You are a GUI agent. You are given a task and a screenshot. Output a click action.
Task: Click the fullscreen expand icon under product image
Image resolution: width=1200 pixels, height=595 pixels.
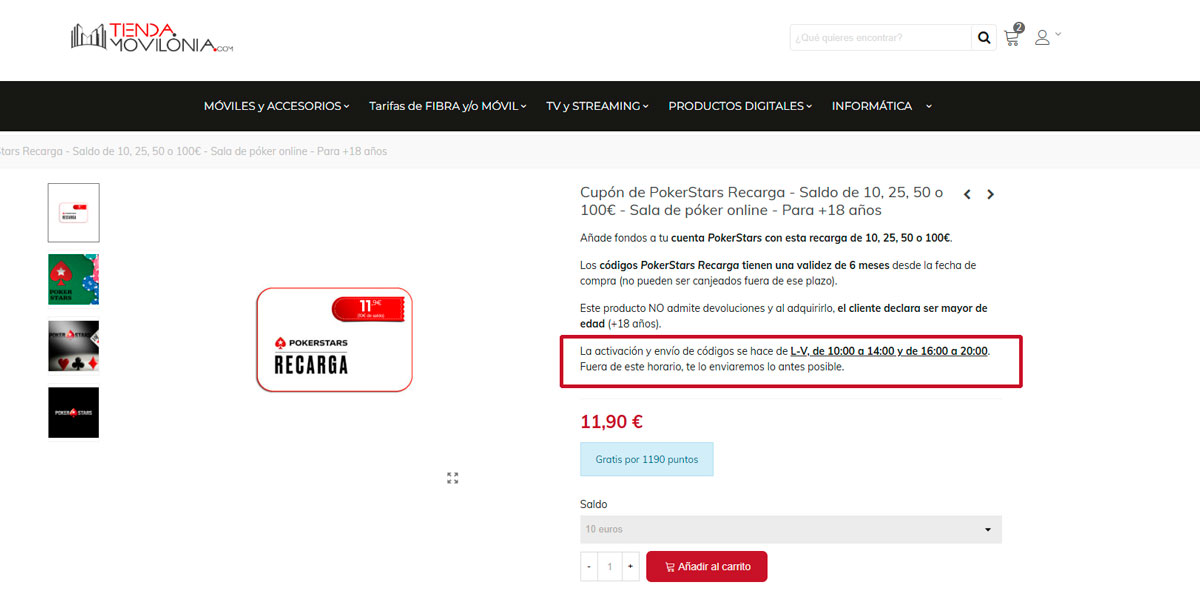452,478
